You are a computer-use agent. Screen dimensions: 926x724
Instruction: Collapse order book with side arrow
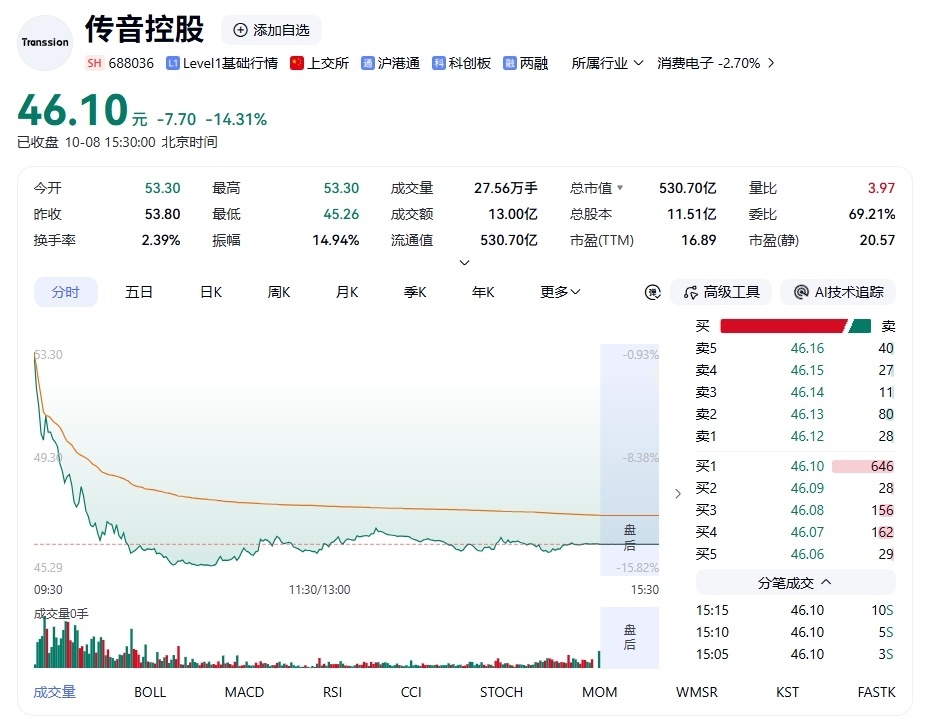point(678,494)
